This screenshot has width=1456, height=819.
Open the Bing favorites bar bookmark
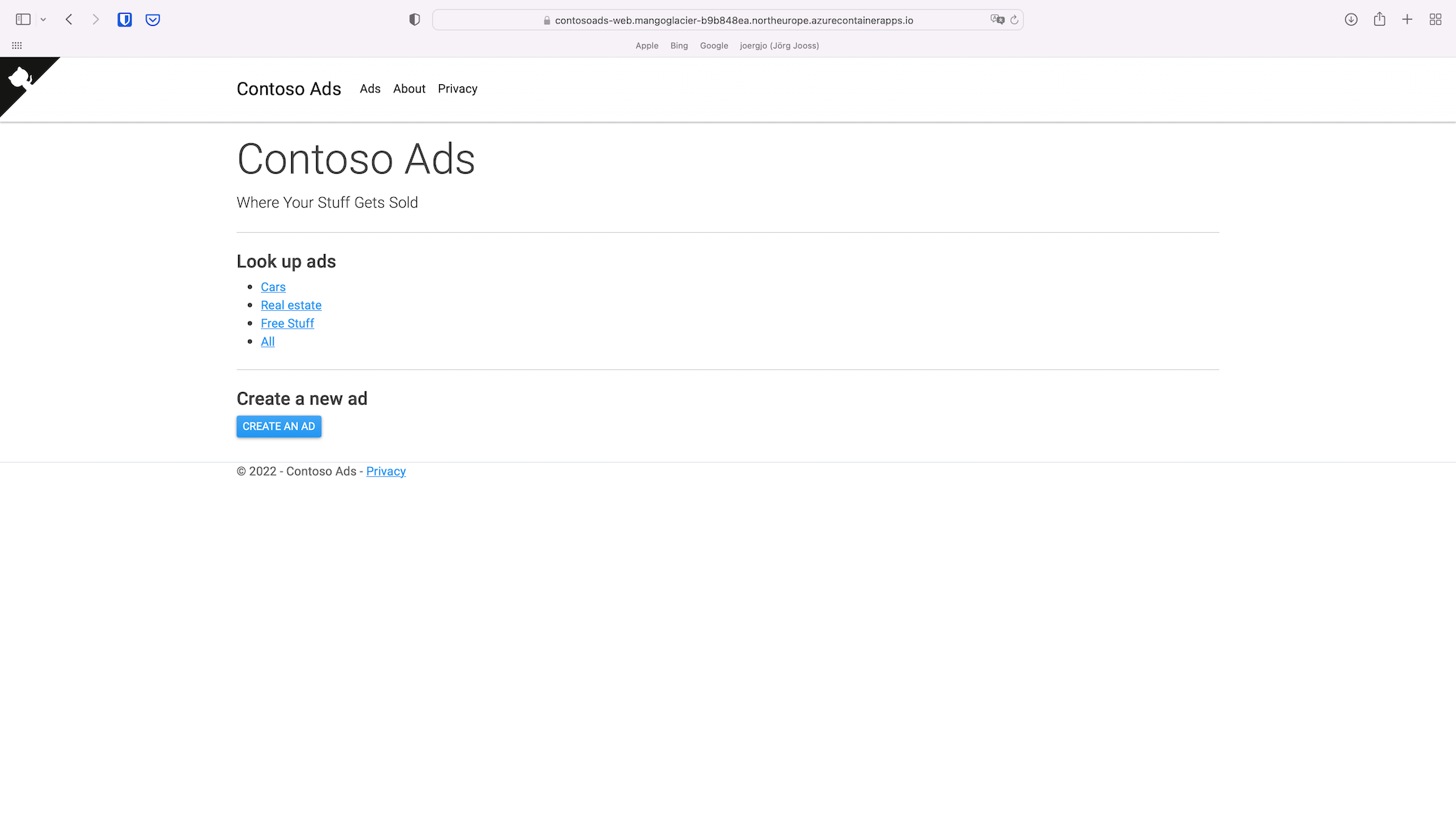tap(679, 45)
